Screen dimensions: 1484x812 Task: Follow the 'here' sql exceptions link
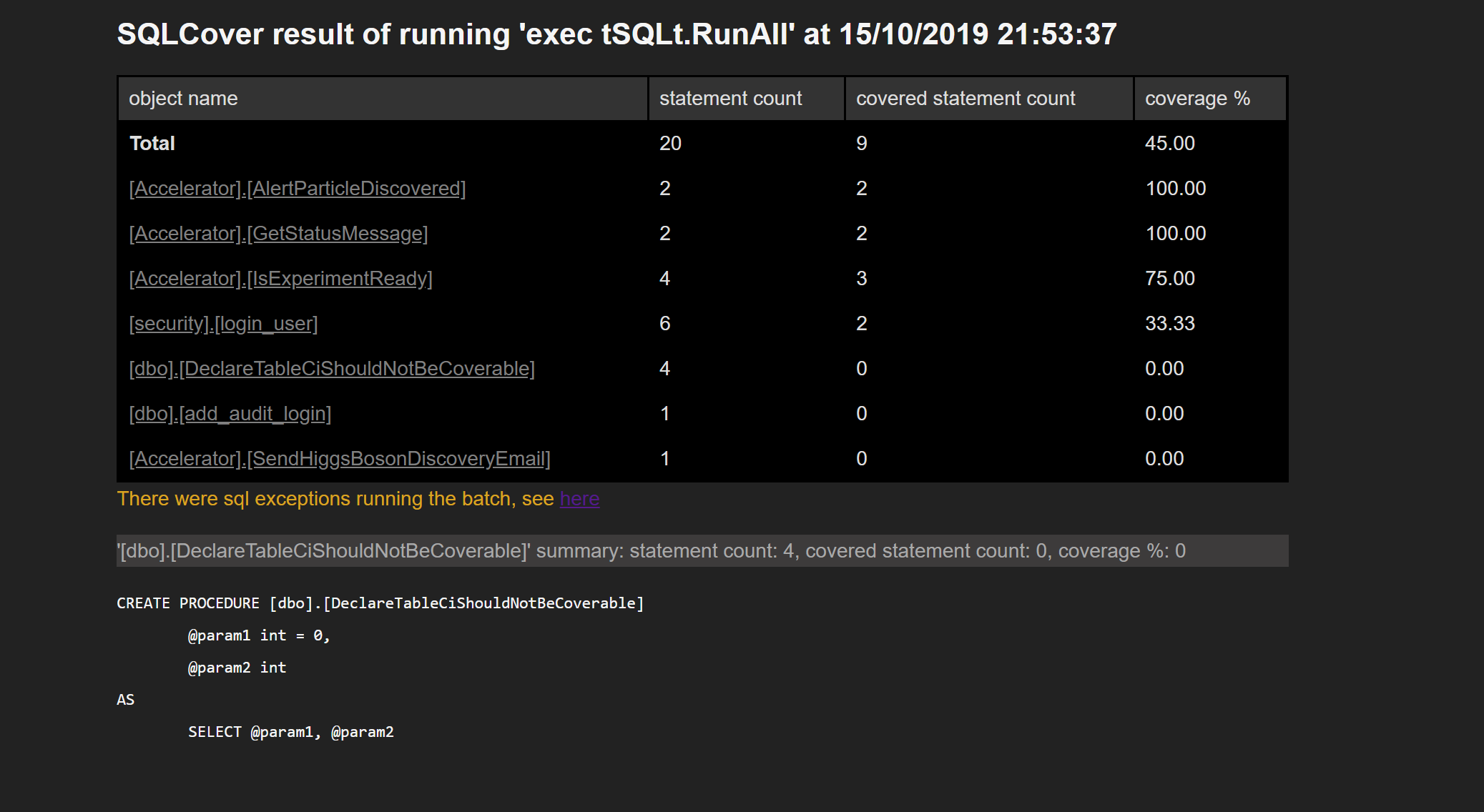(x=579, y=499)
